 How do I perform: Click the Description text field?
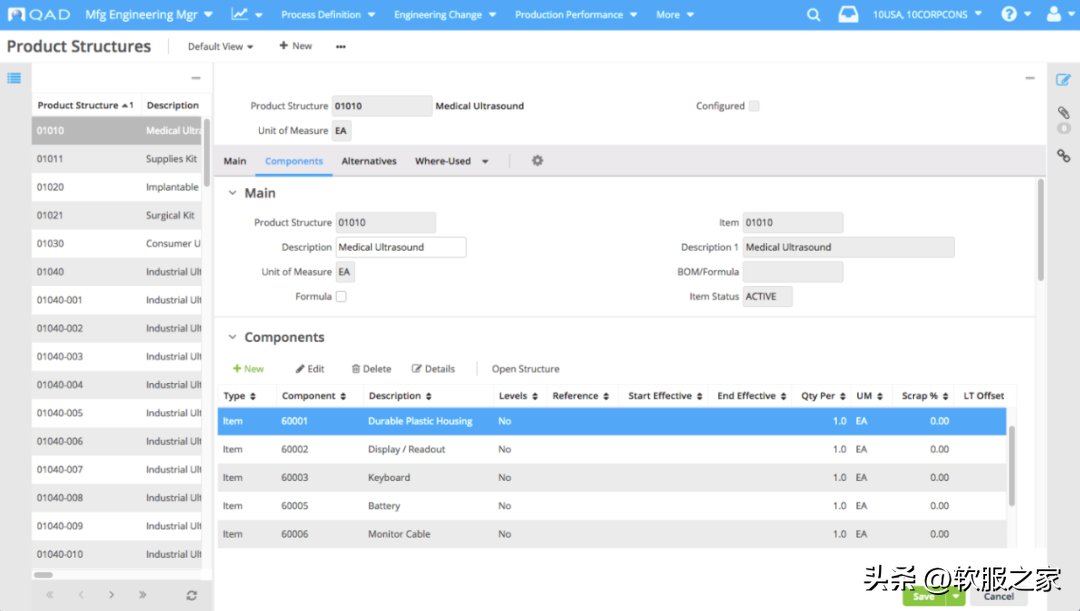pos(400,247)
